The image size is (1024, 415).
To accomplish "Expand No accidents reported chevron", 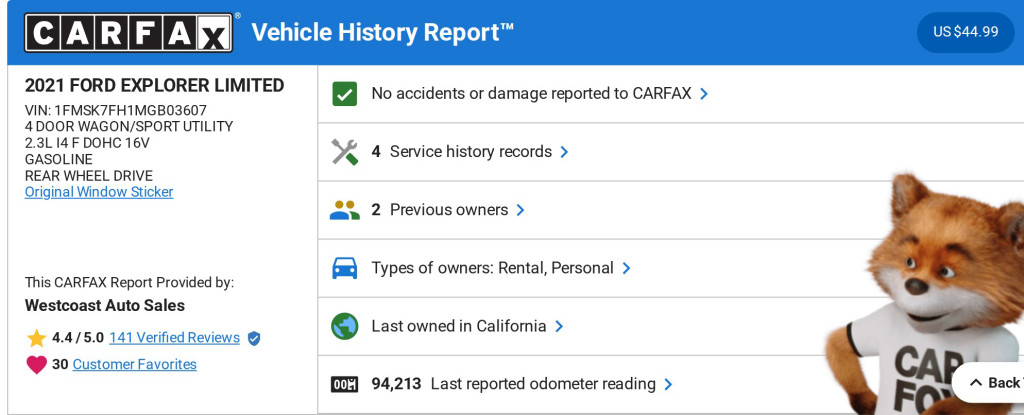I will point(704,94).
